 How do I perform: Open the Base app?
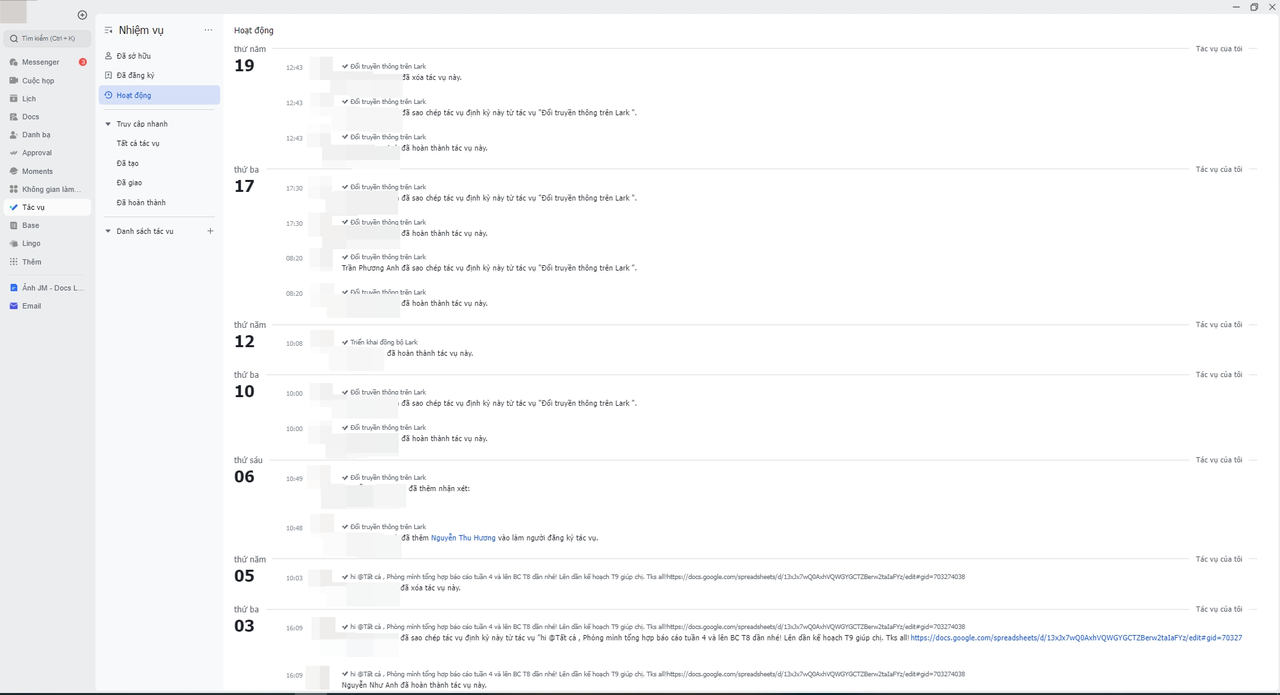pos(30,225)
